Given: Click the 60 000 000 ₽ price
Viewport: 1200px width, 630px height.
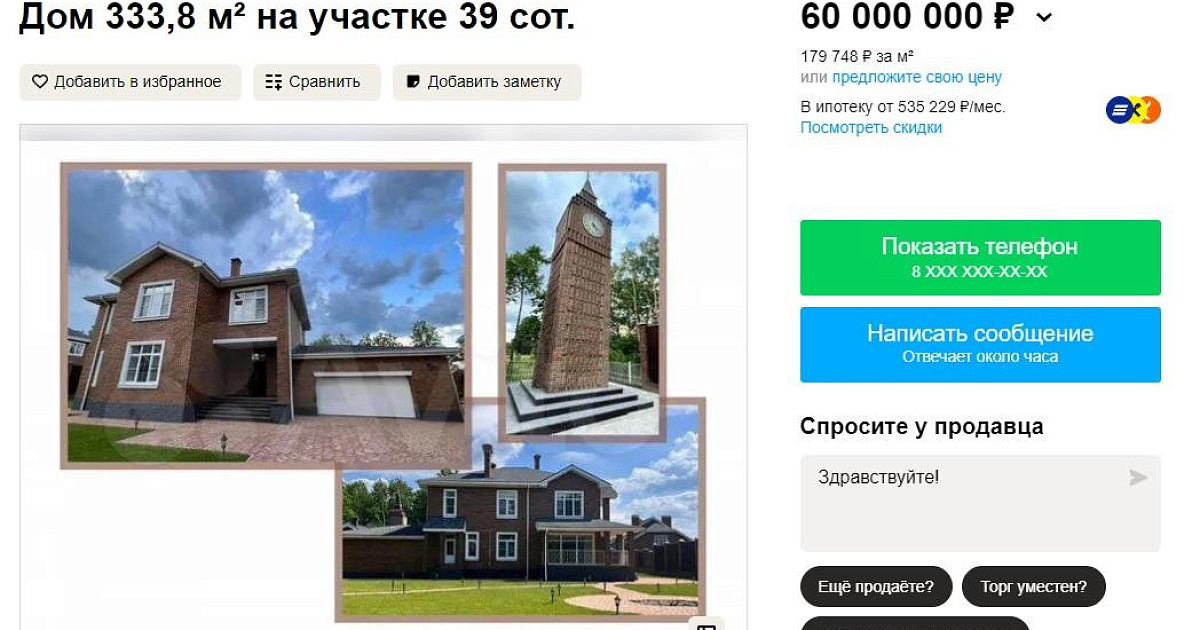Looking at the screenshot, I should 907,17.
